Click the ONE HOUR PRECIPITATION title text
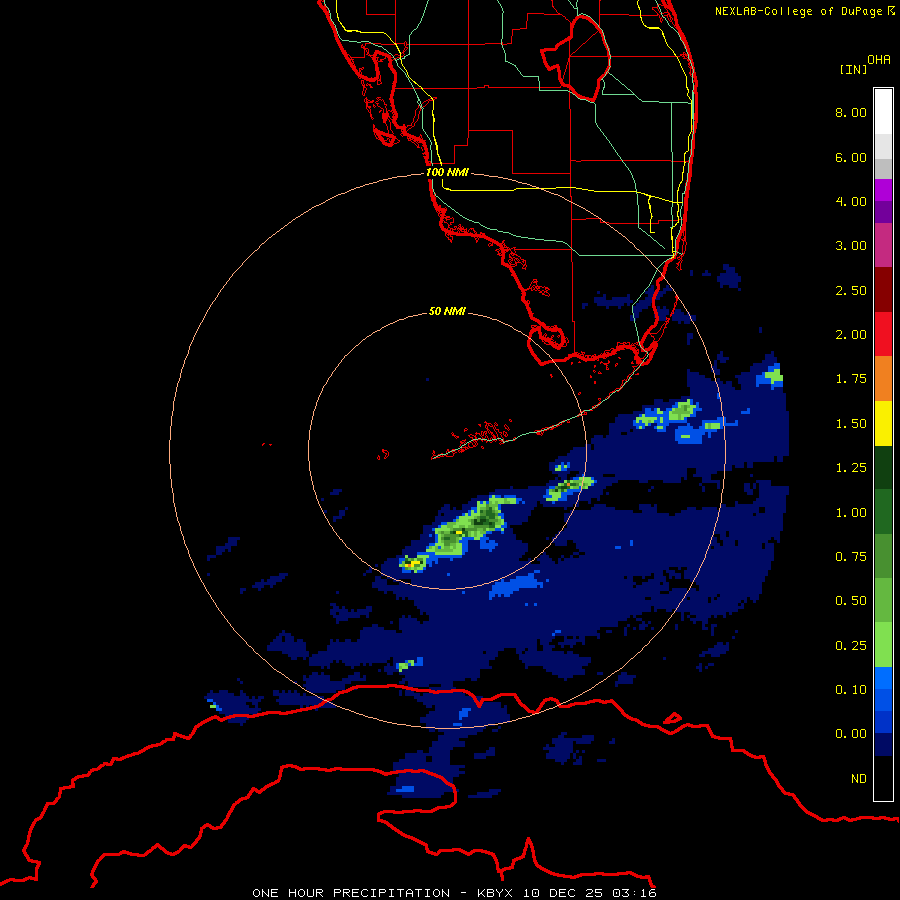This screenshot has width=900, height=900. point(351,893)
